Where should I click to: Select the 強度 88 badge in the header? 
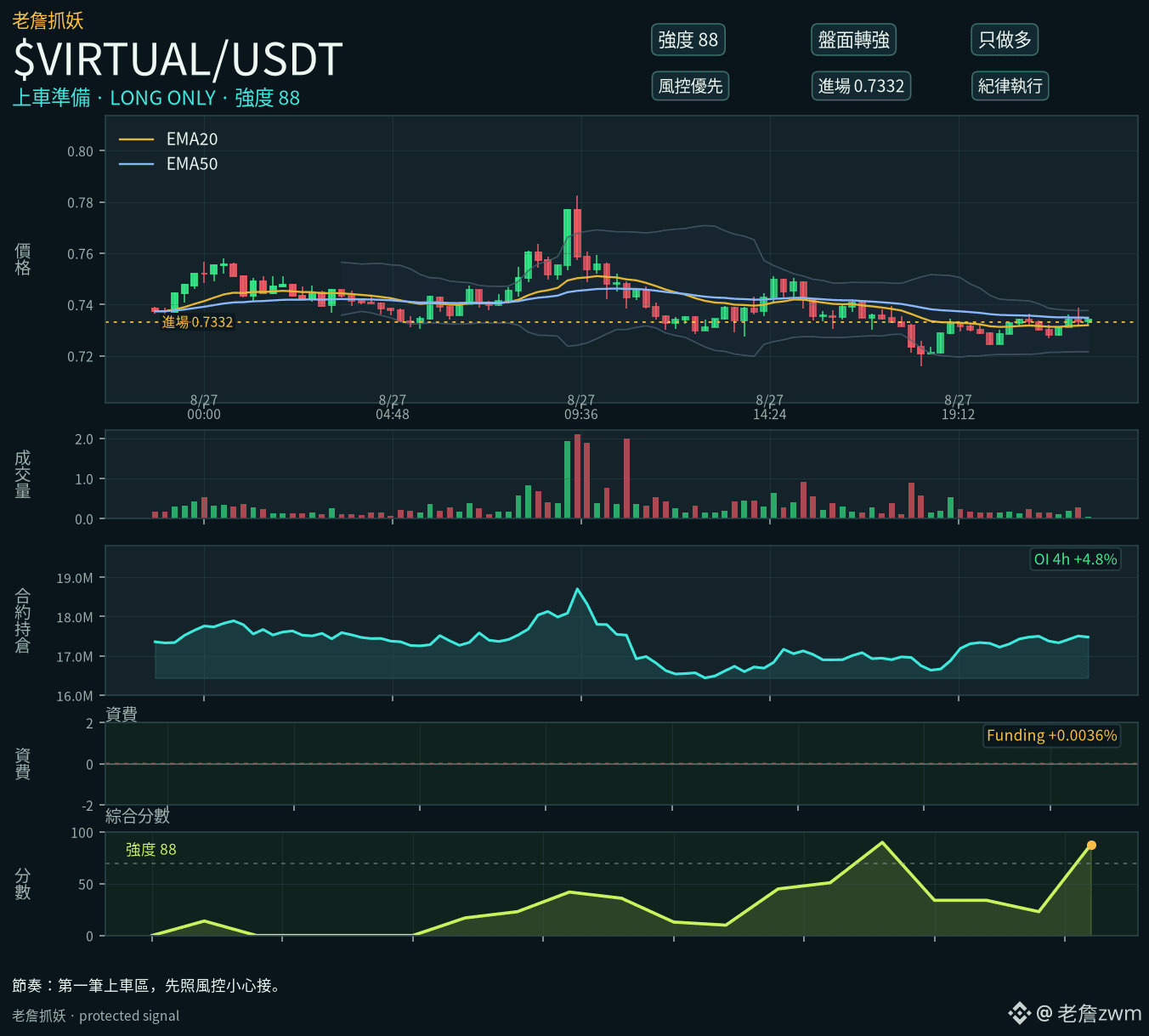coord(688,40)
